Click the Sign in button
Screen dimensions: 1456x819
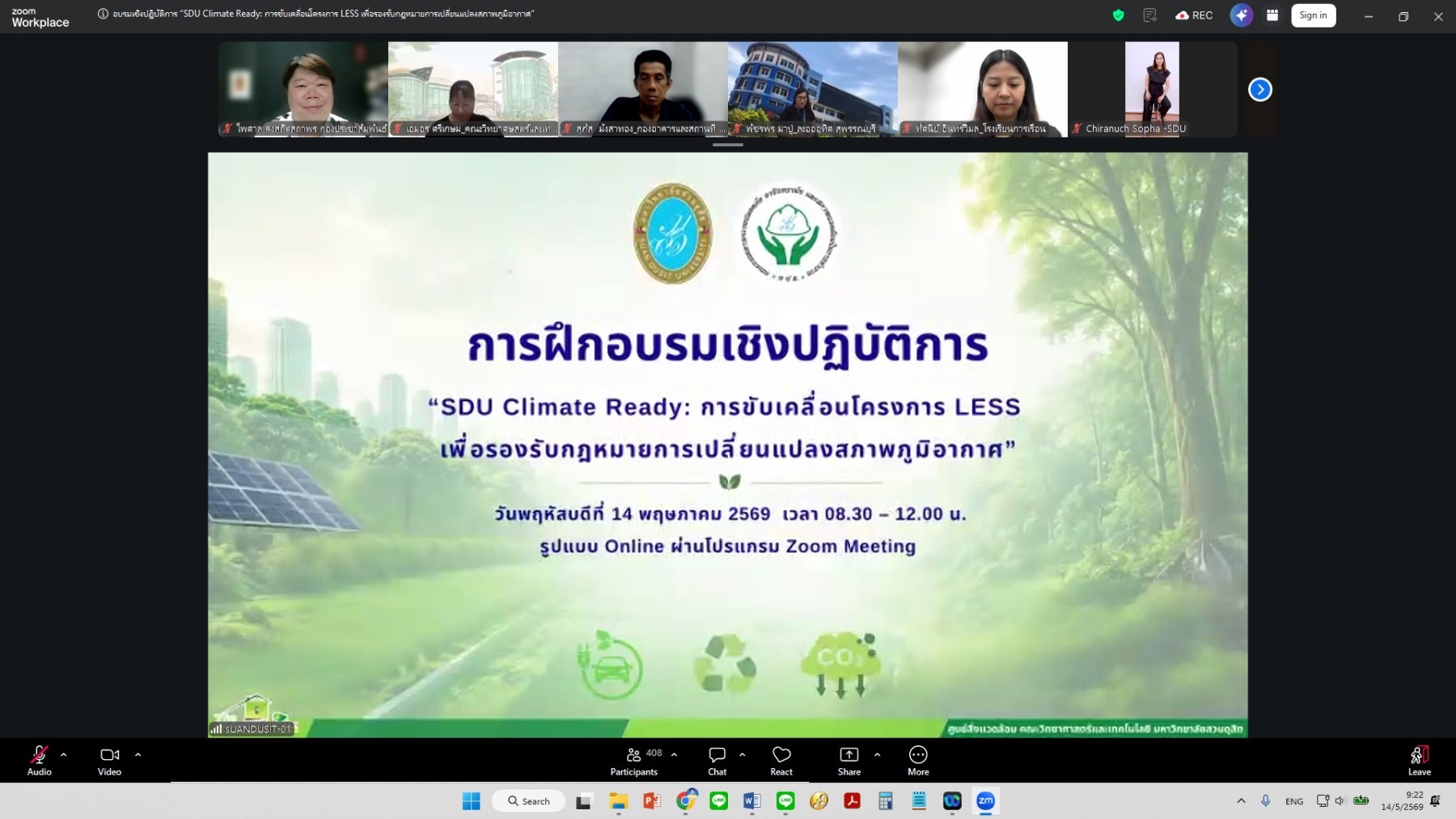(x=1313, y=15)
